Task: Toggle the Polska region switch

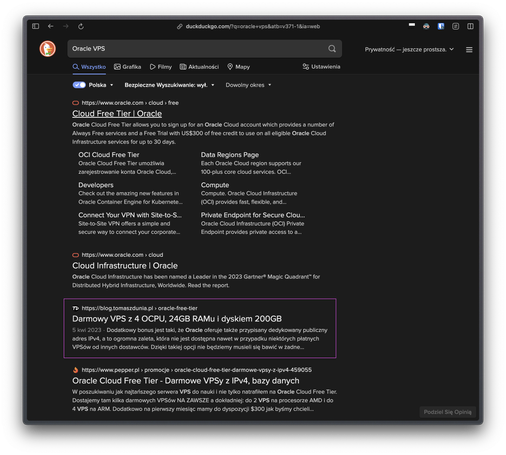Action: 79,85
